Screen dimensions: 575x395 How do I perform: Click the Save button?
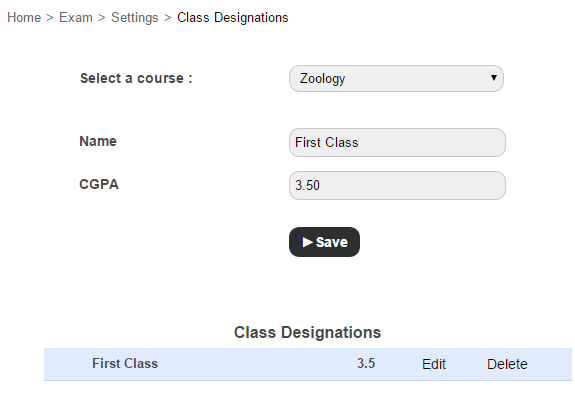[x=324, y=242]
